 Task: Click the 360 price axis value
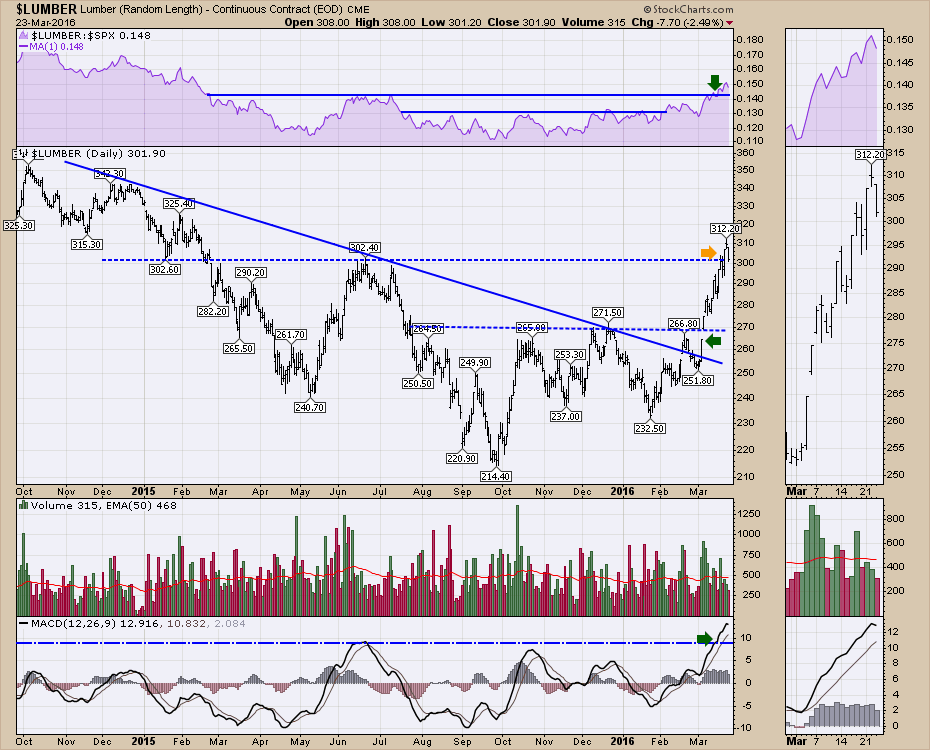click(x=746, y=152)
